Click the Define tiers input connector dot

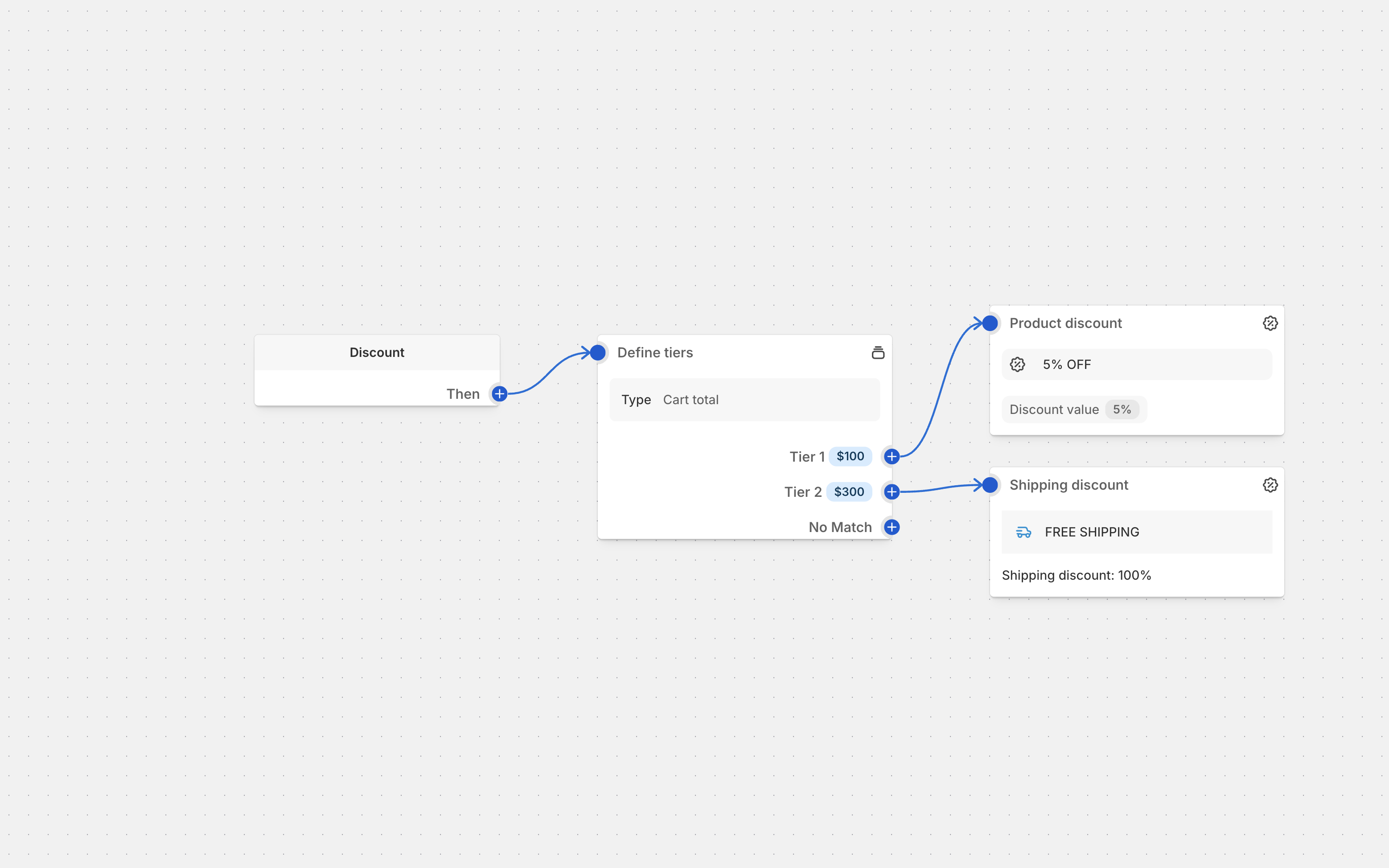(598, 352)
